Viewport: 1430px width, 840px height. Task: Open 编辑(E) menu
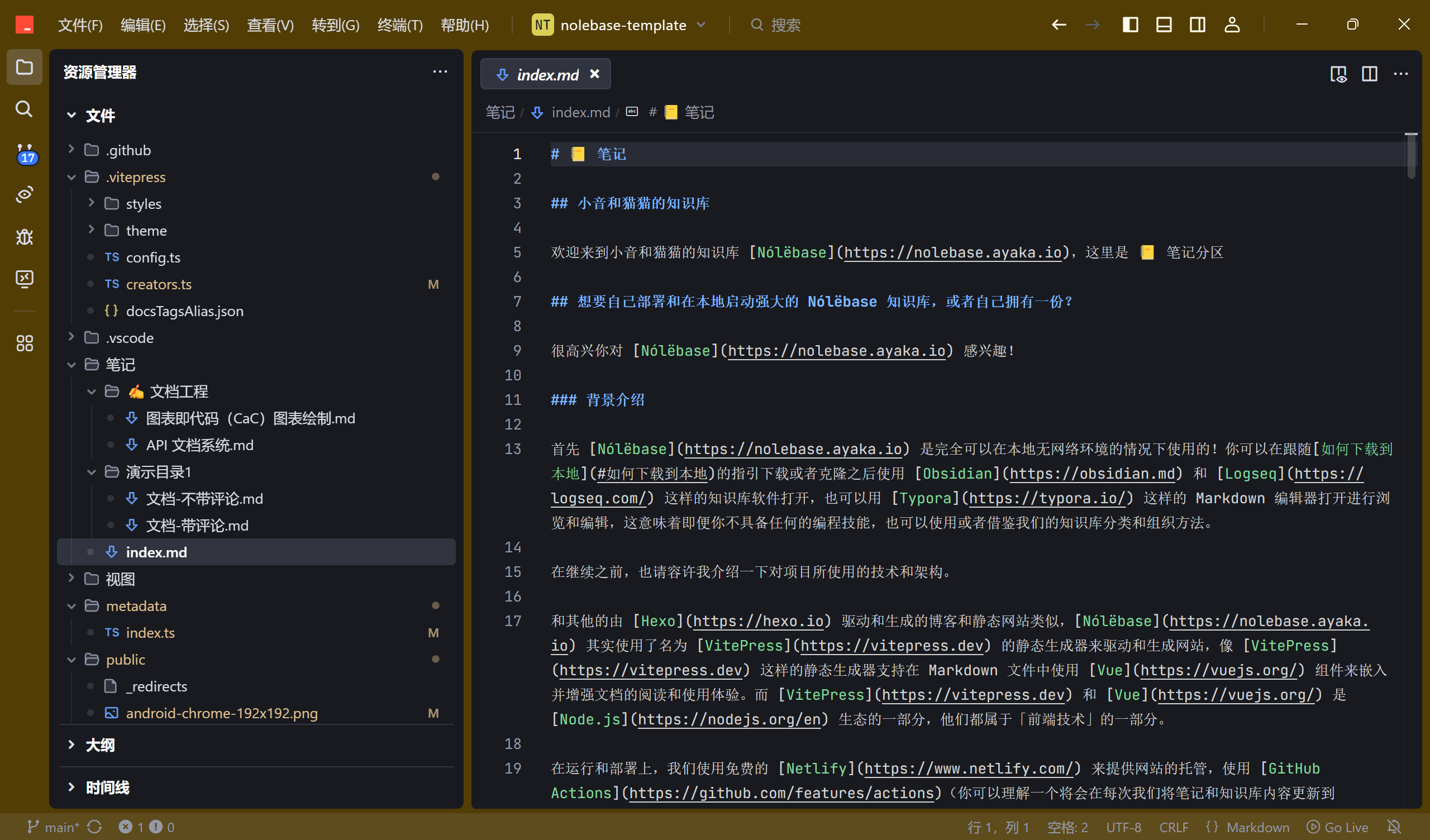click(143, 25)
